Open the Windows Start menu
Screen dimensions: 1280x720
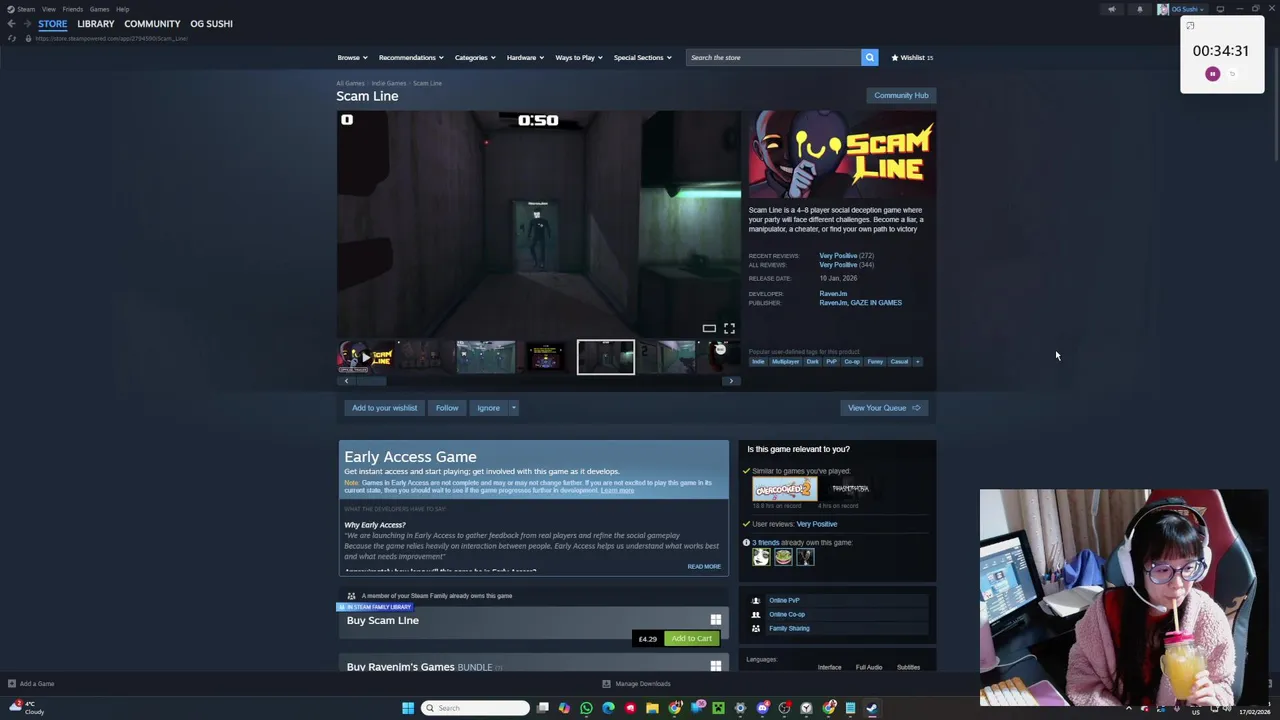click(407, 708)
